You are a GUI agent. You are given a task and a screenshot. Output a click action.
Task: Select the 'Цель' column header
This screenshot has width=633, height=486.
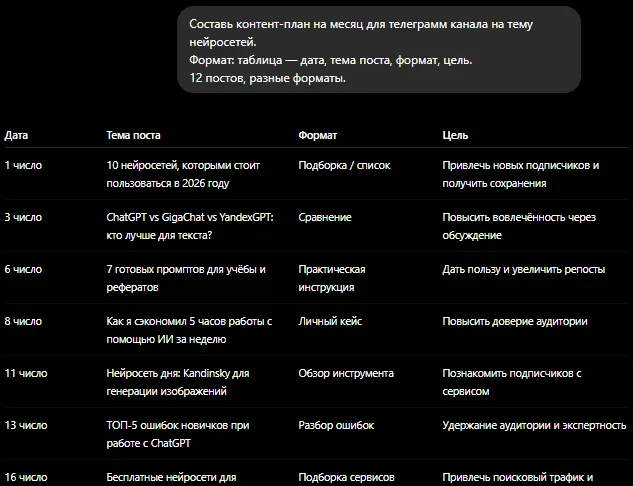tap(455, 135)
